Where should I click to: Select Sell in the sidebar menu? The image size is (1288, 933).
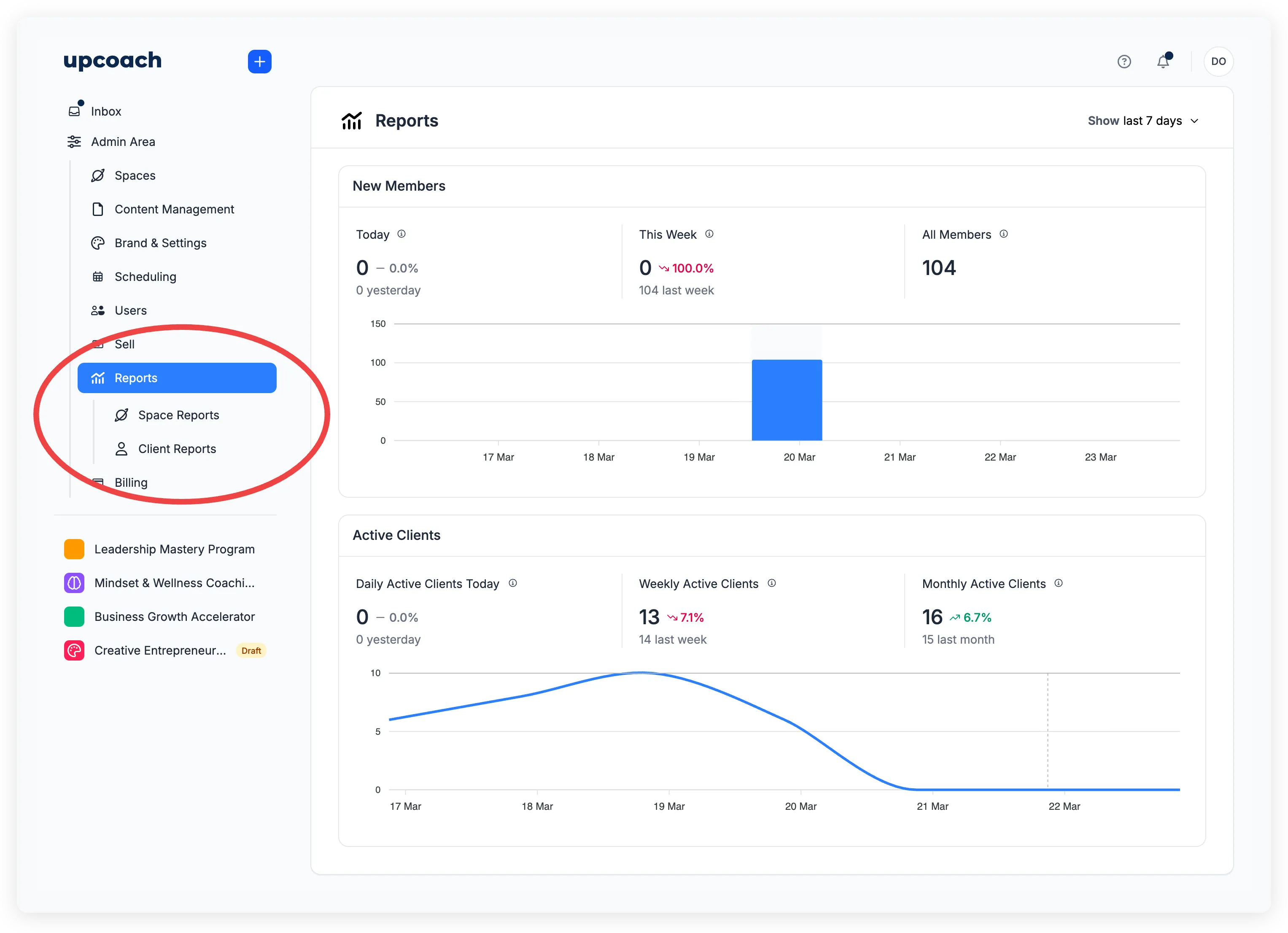click(x=124, y=344)
